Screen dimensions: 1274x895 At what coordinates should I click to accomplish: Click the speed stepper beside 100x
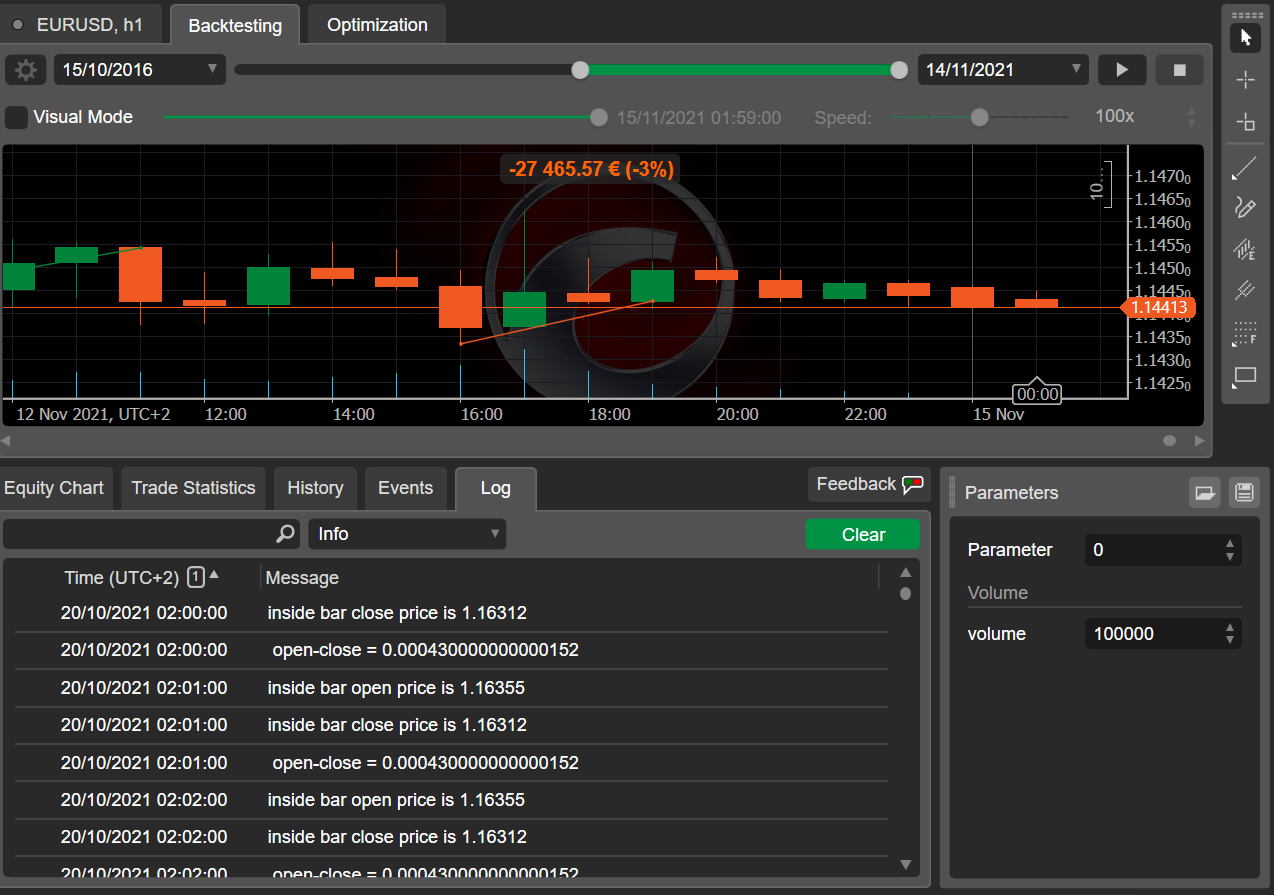(x=1191, y=117)
